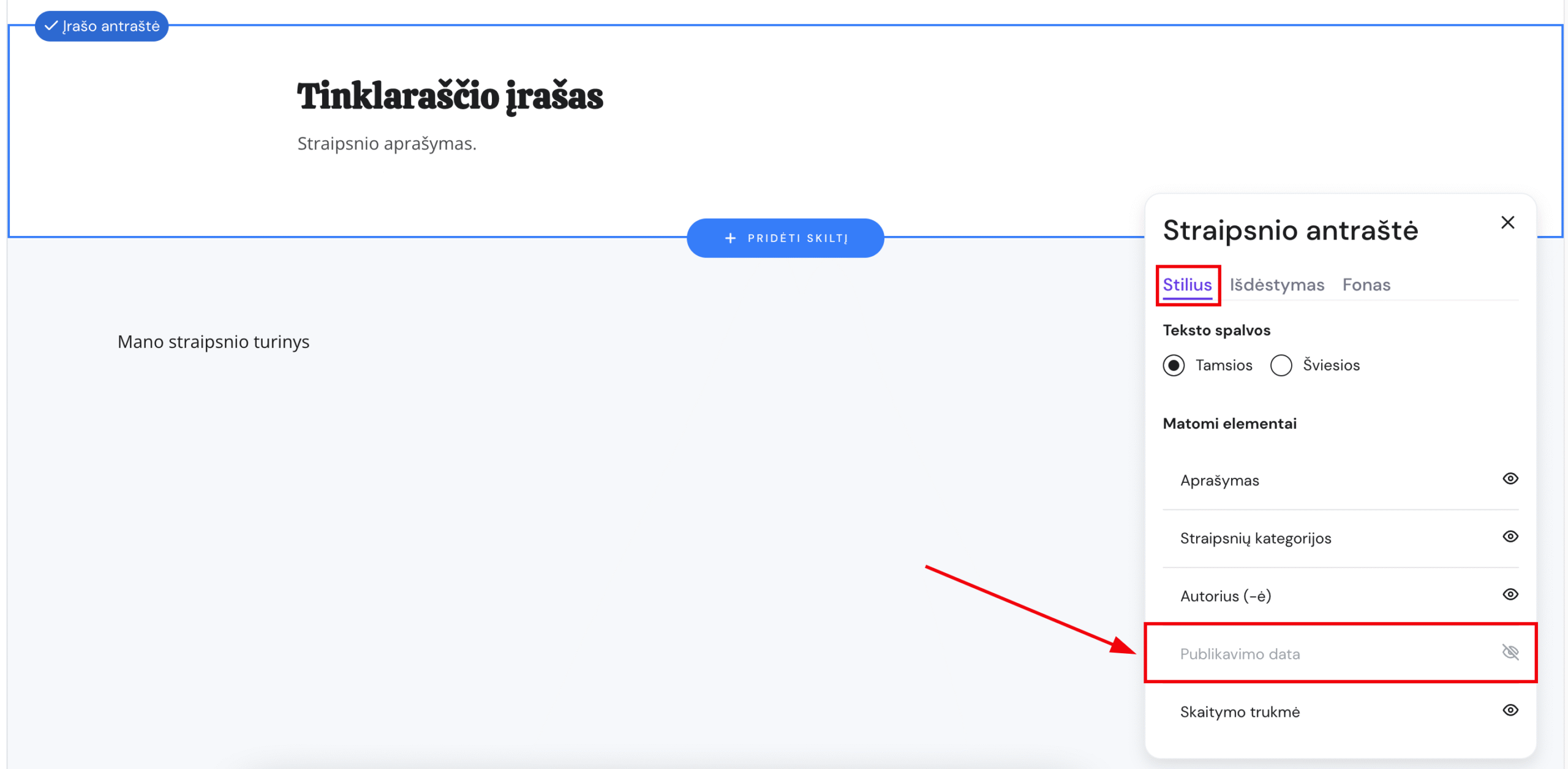Click the Įrašo antraštė label
1568x769 pixels.
click(x=111, y=26)
